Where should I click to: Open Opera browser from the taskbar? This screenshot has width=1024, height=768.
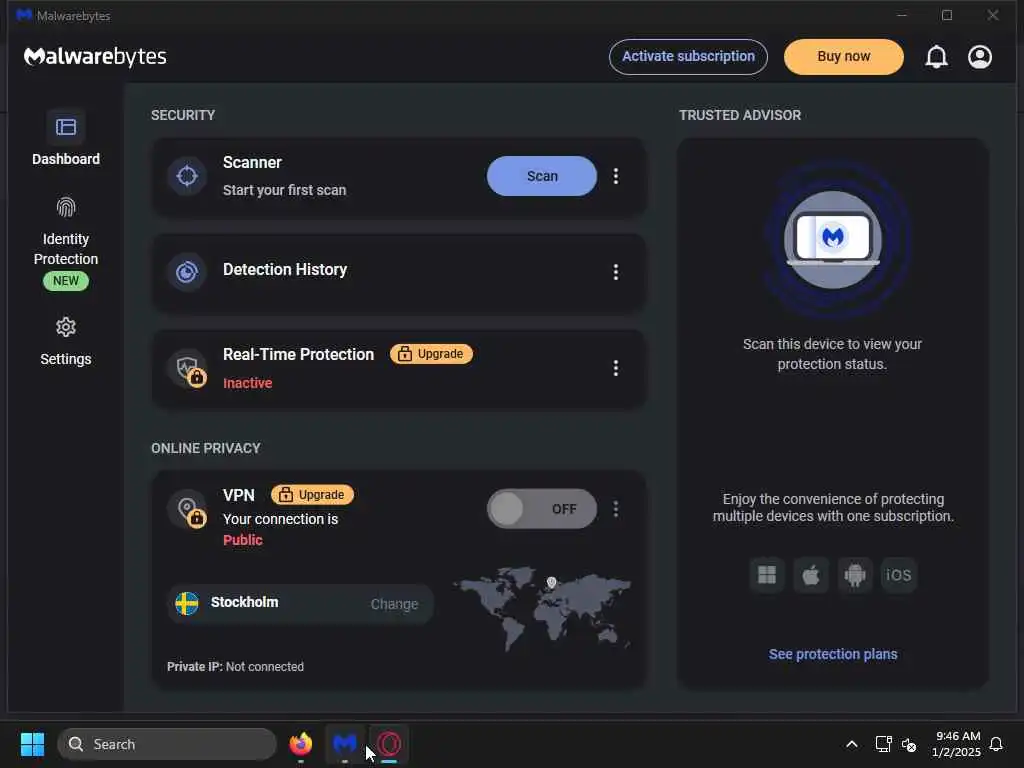[389, 744]
